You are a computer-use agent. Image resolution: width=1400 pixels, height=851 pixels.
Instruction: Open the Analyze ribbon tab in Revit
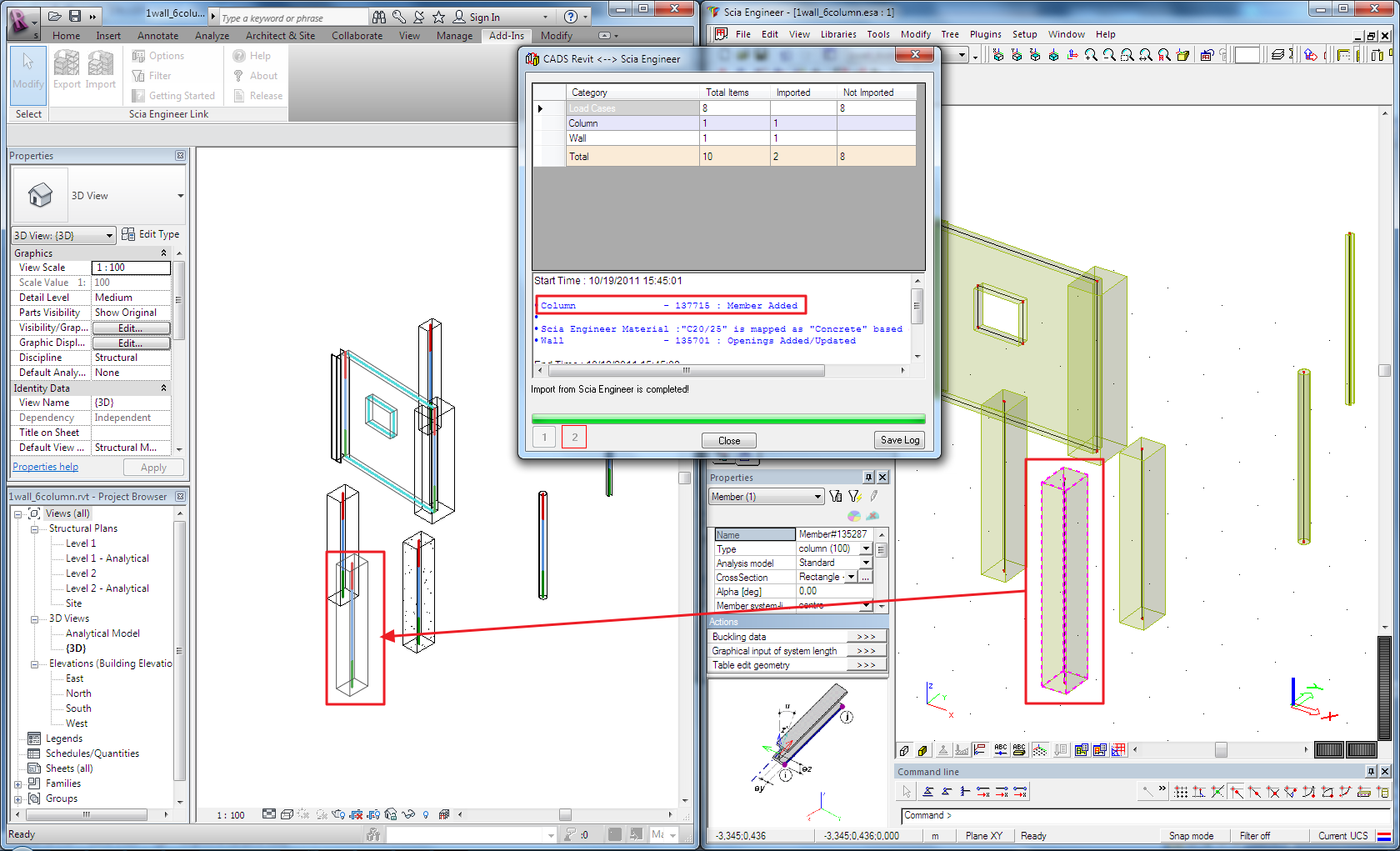coord(212,36)
